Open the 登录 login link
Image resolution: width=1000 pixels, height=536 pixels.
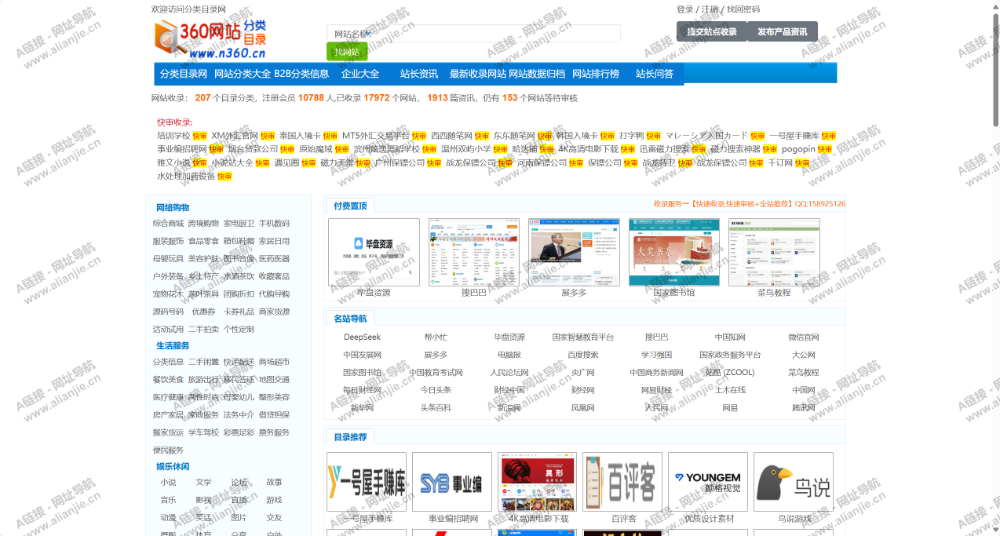685,10
